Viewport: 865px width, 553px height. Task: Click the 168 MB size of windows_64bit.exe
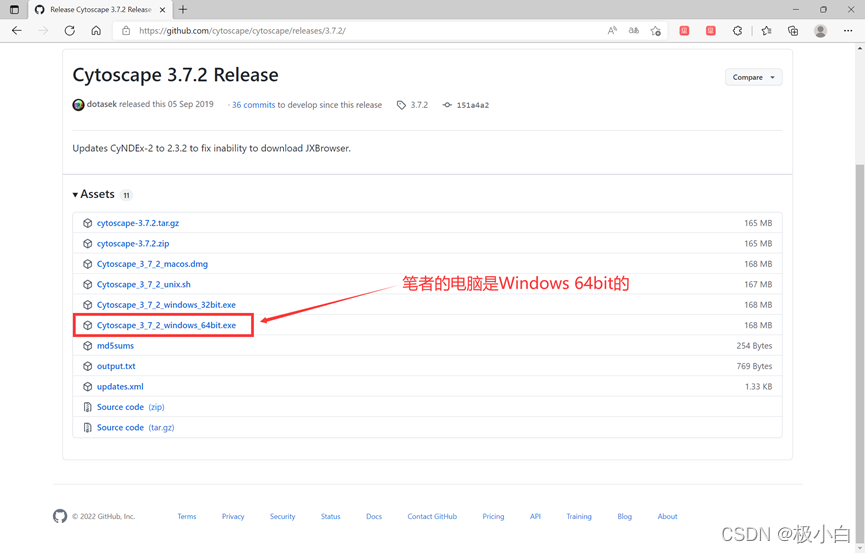coord(758,325)
